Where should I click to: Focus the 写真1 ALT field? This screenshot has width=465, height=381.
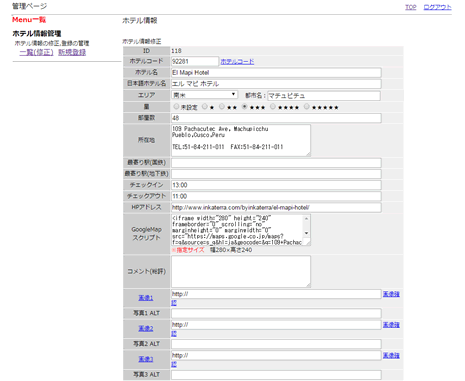276,313
